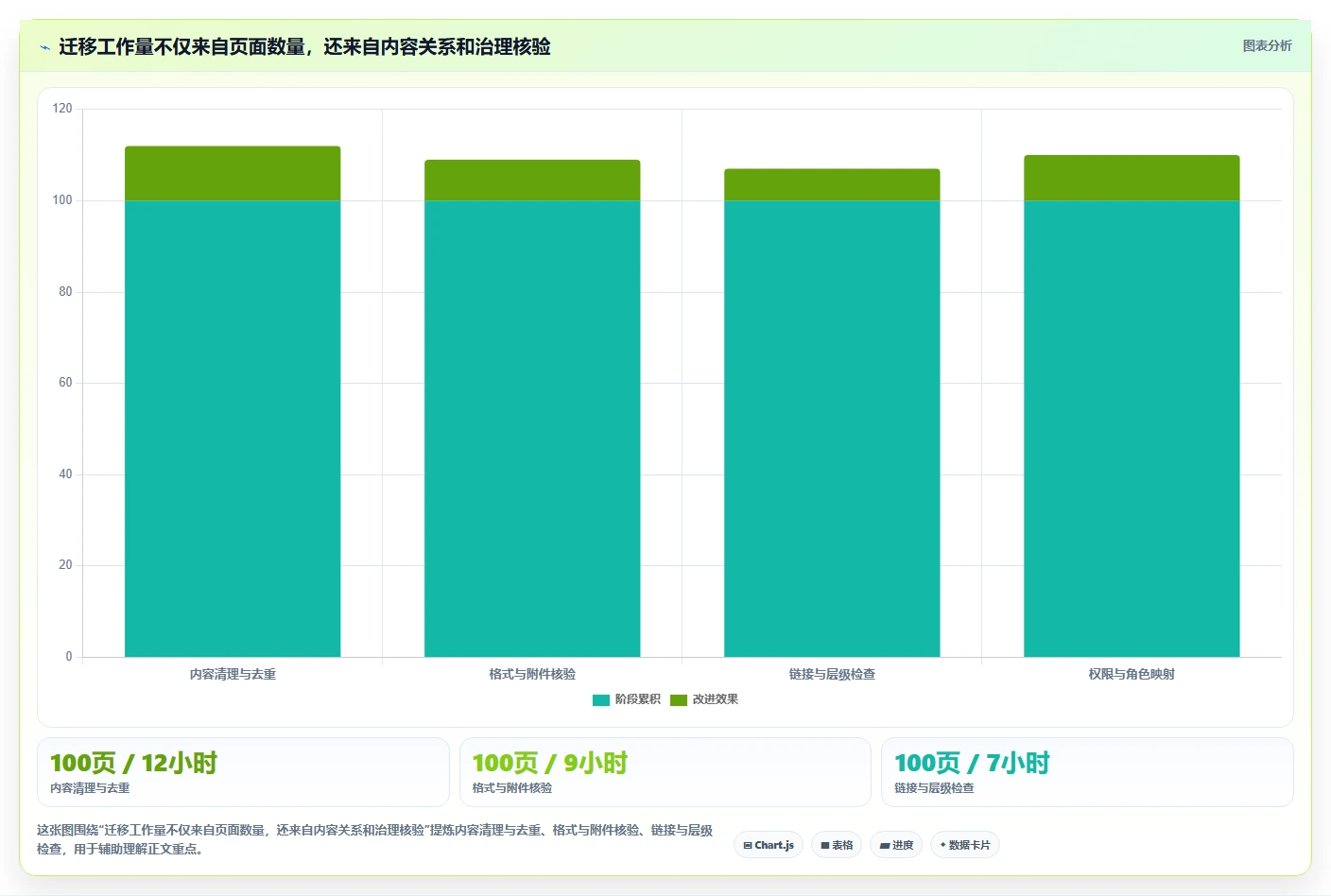Open the 100页 / 12小时 data card
This screenshot has width=1331, height=896.
click(x=243, y=772)
